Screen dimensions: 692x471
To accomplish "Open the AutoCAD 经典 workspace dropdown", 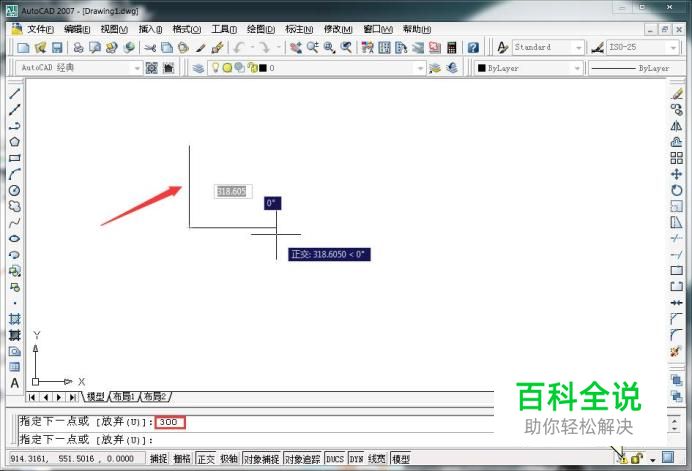I will point(137,68).
